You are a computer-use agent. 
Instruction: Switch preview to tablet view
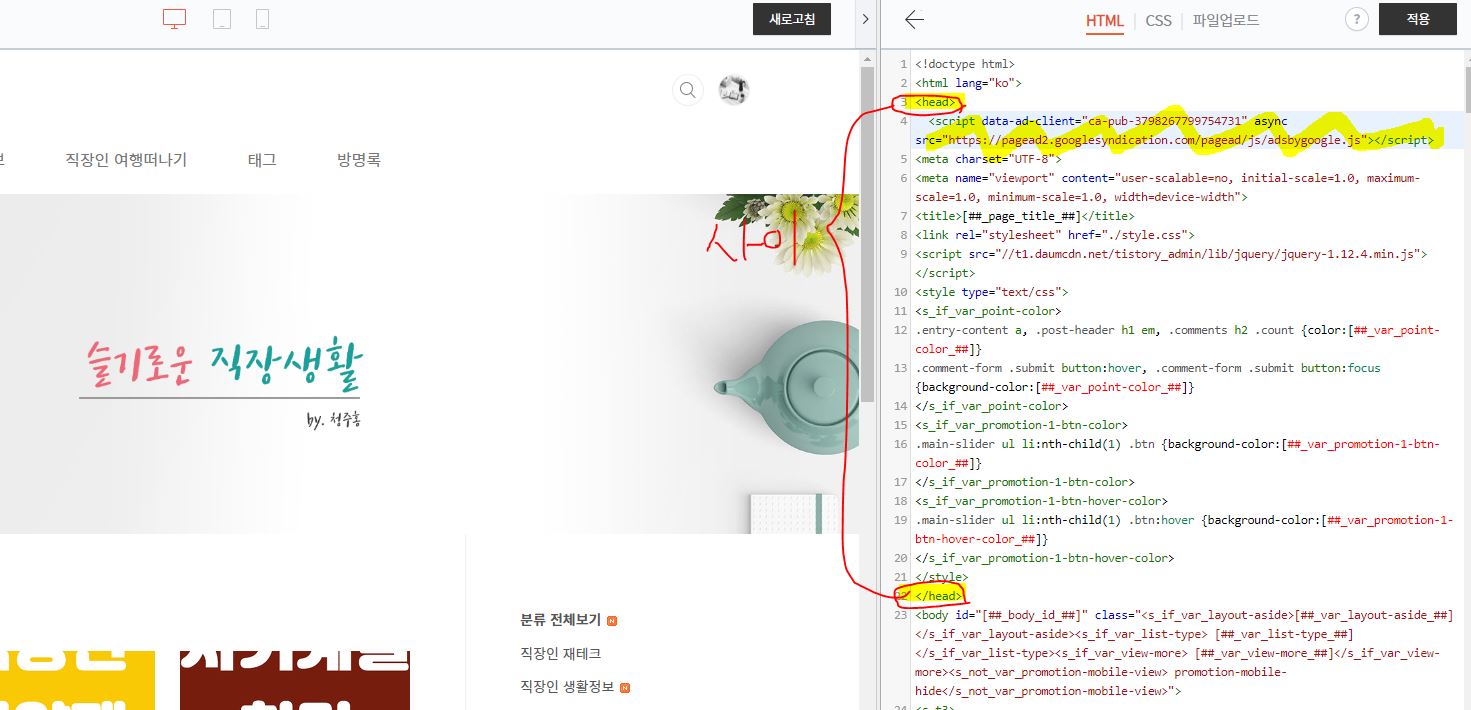pyautogui.click(x=222, y=19)
